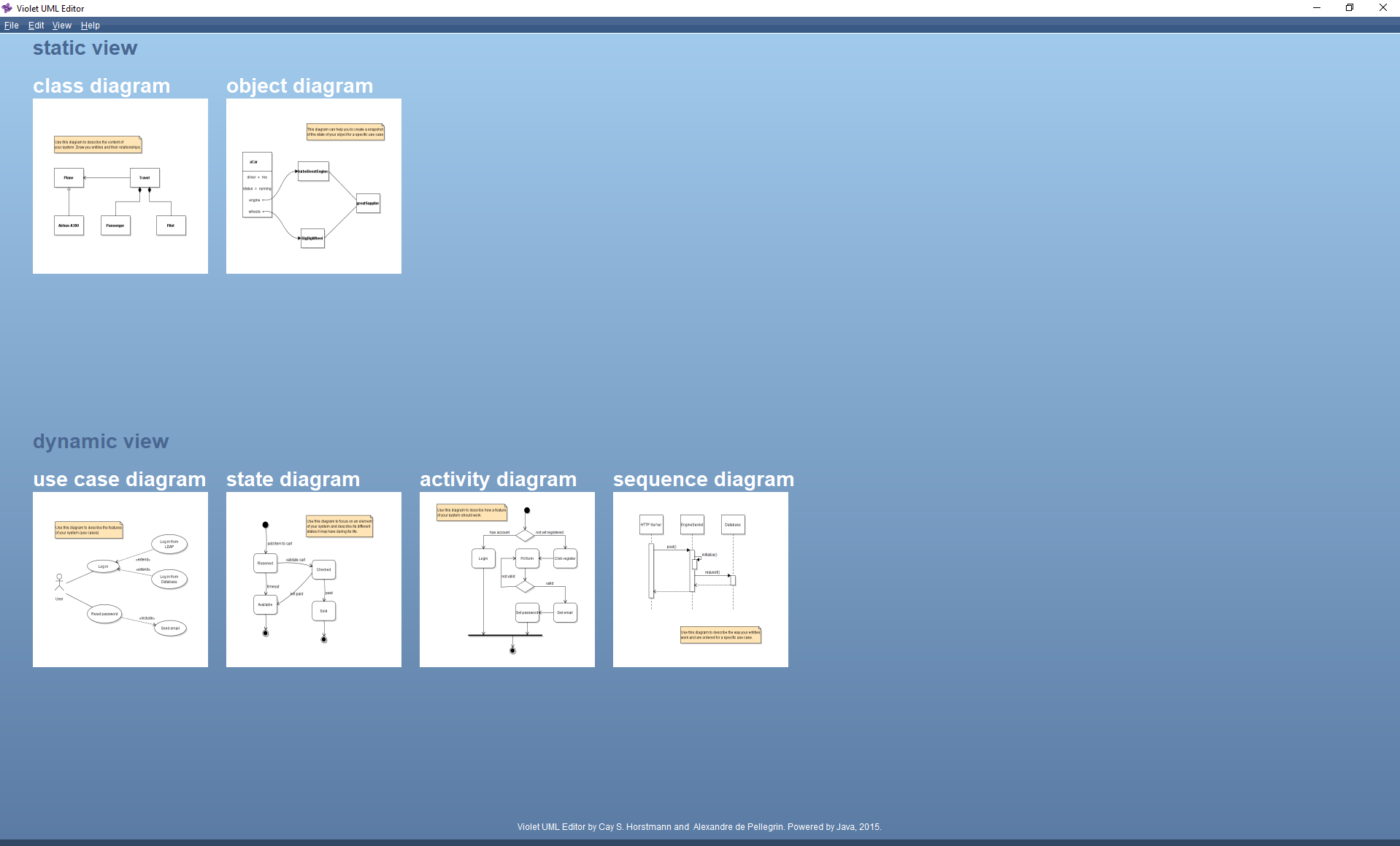Click the 'class diagram' heading link
Screen dimensions: 1400x846
101,86
